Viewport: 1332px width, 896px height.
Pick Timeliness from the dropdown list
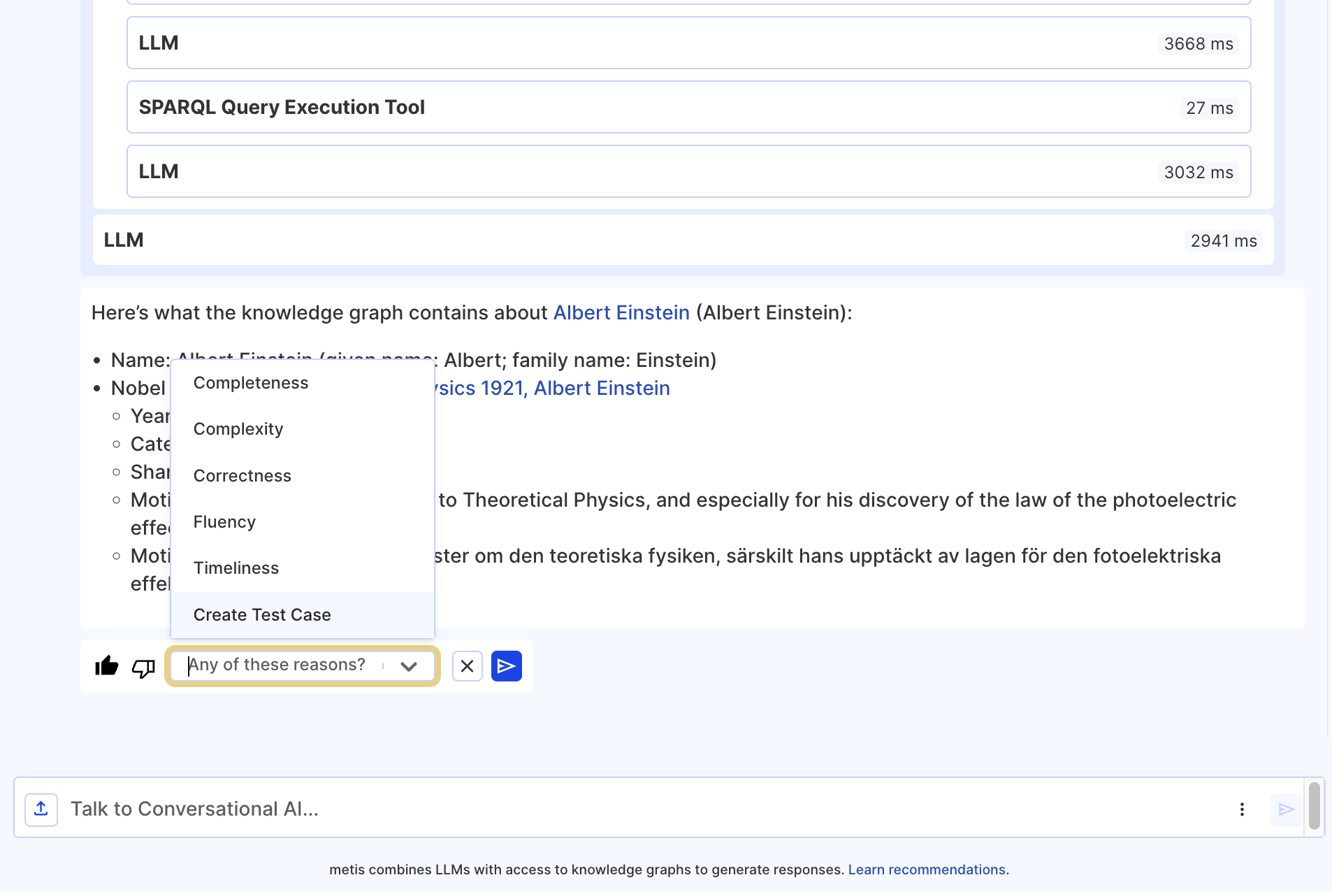click(x=303, y=568)
